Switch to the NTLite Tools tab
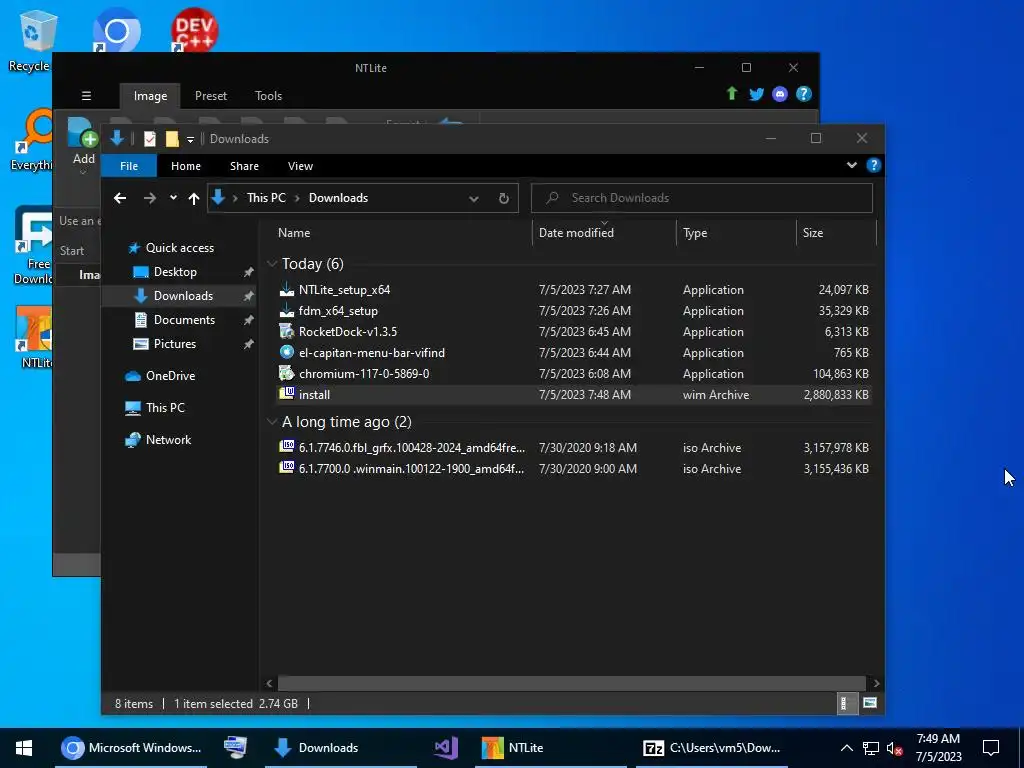Image resolution: width=1024 pixels, height=768 pixels. pyautogui.click(x=268, y=96)
